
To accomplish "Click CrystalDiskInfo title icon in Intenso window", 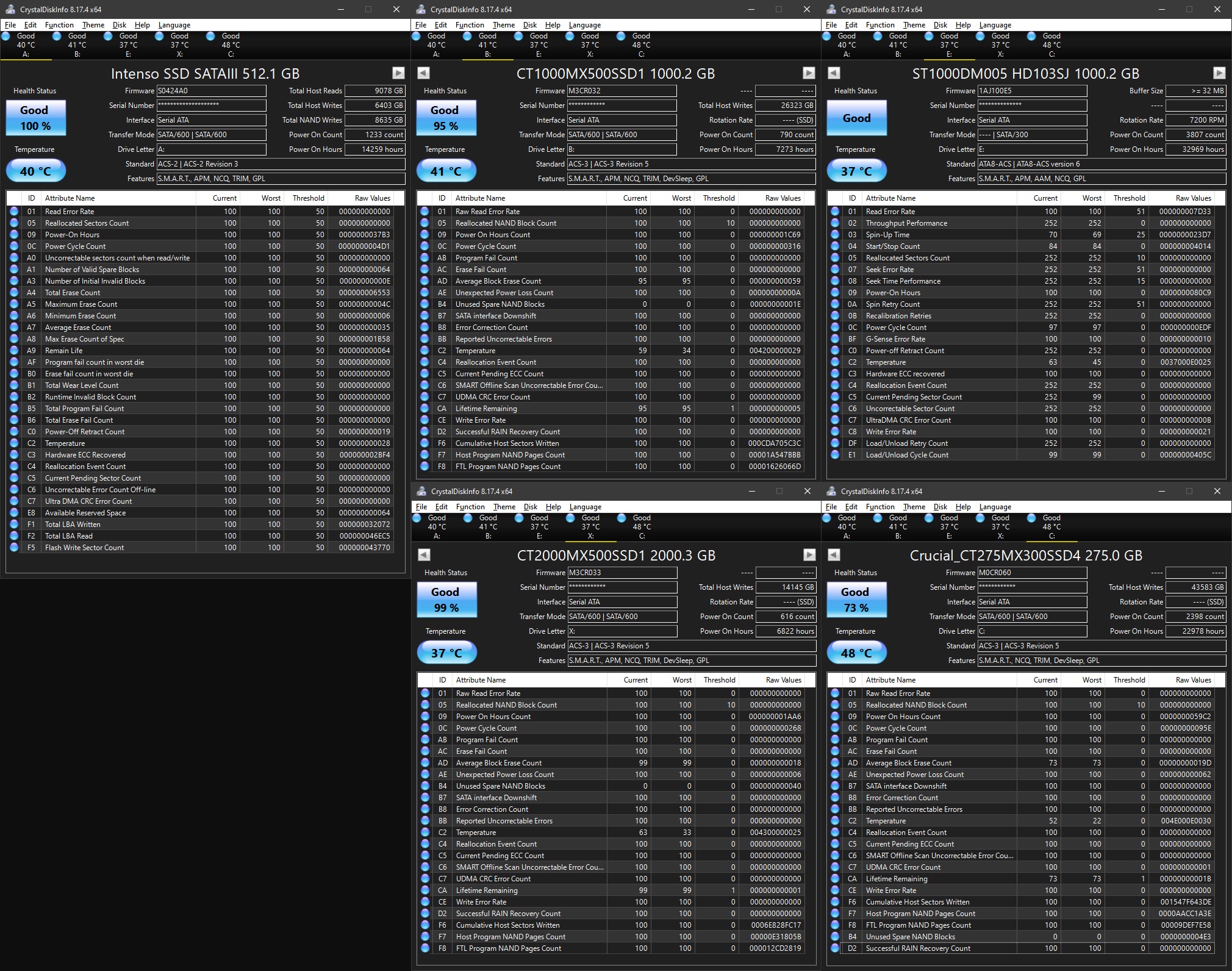I will point(10,9).
